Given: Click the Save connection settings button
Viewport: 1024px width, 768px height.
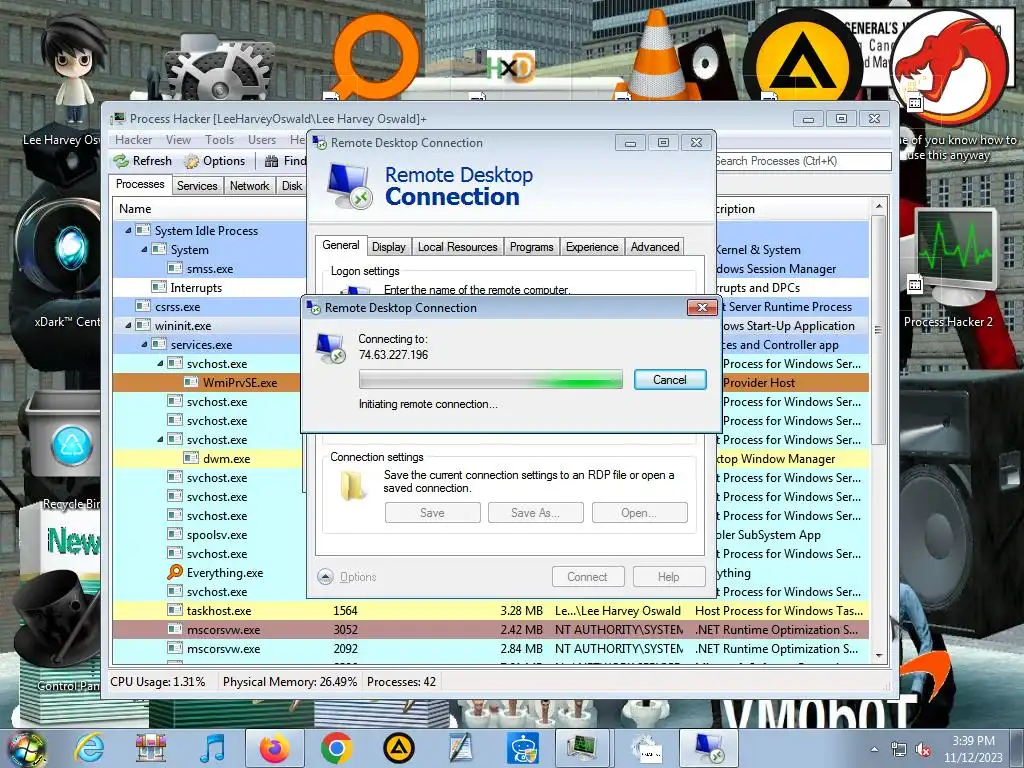Looking at the screenshot, I should 432,513.
